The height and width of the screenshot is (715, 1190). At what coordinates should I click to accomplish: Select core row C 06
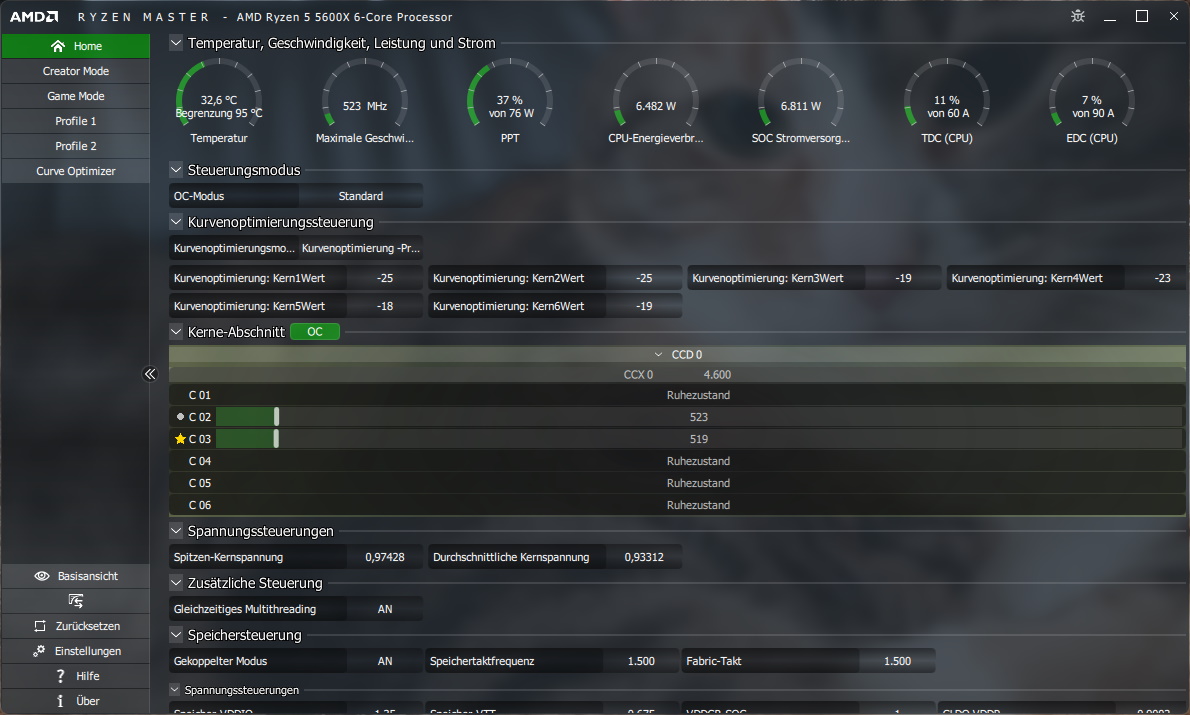pyautogui.click(x=677, y=506)
